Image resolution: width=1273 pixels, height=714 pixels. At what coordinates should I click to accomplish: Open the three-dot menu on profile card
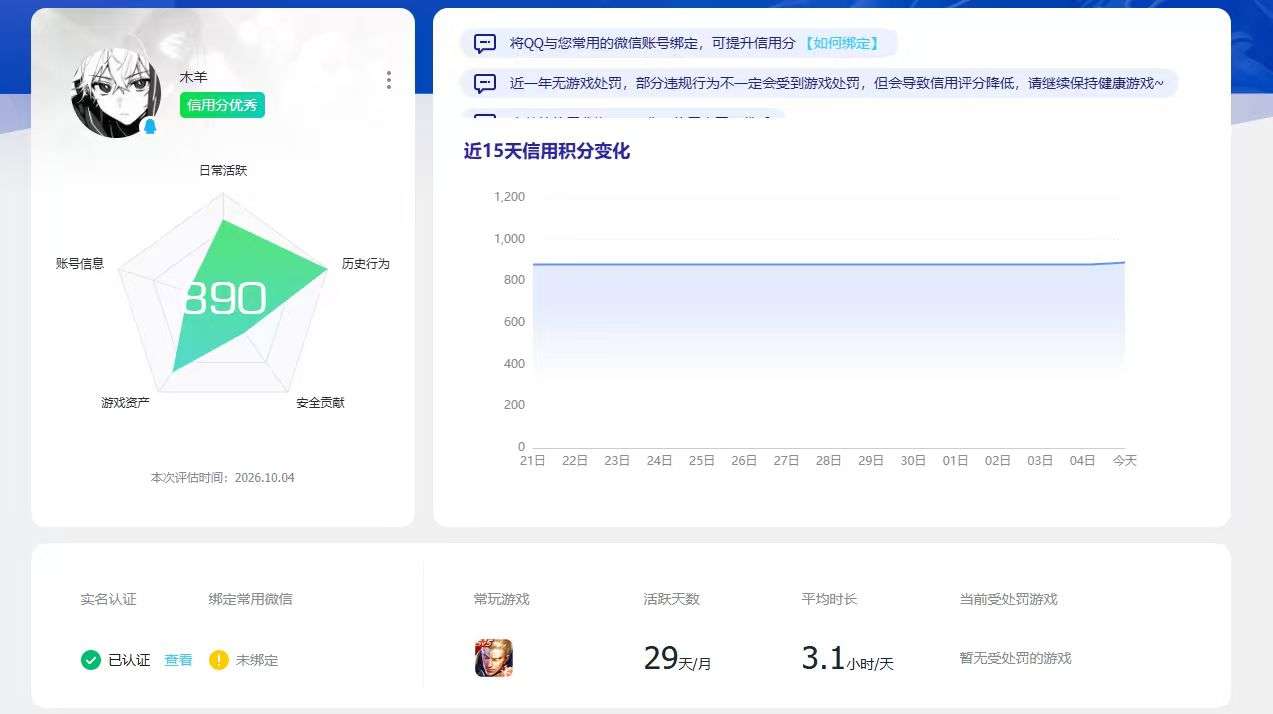(x=389, y=80)
